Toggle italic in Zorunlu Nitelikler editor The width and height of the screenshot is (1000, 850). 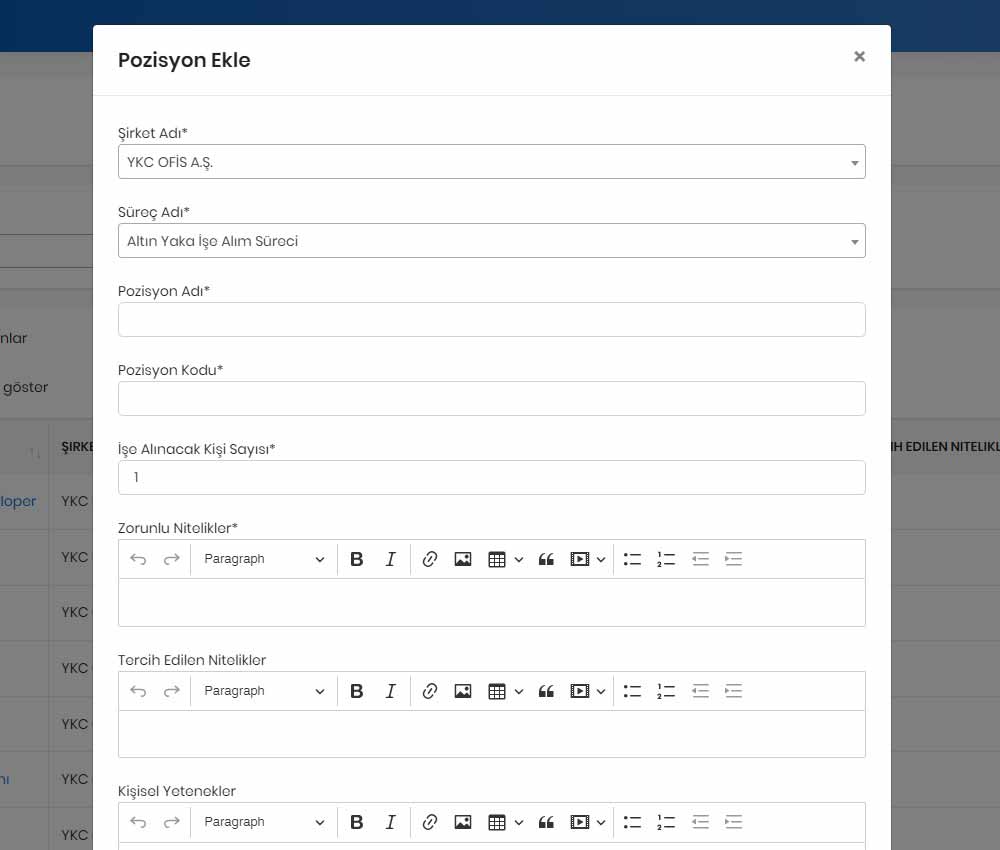pos(390,559)
